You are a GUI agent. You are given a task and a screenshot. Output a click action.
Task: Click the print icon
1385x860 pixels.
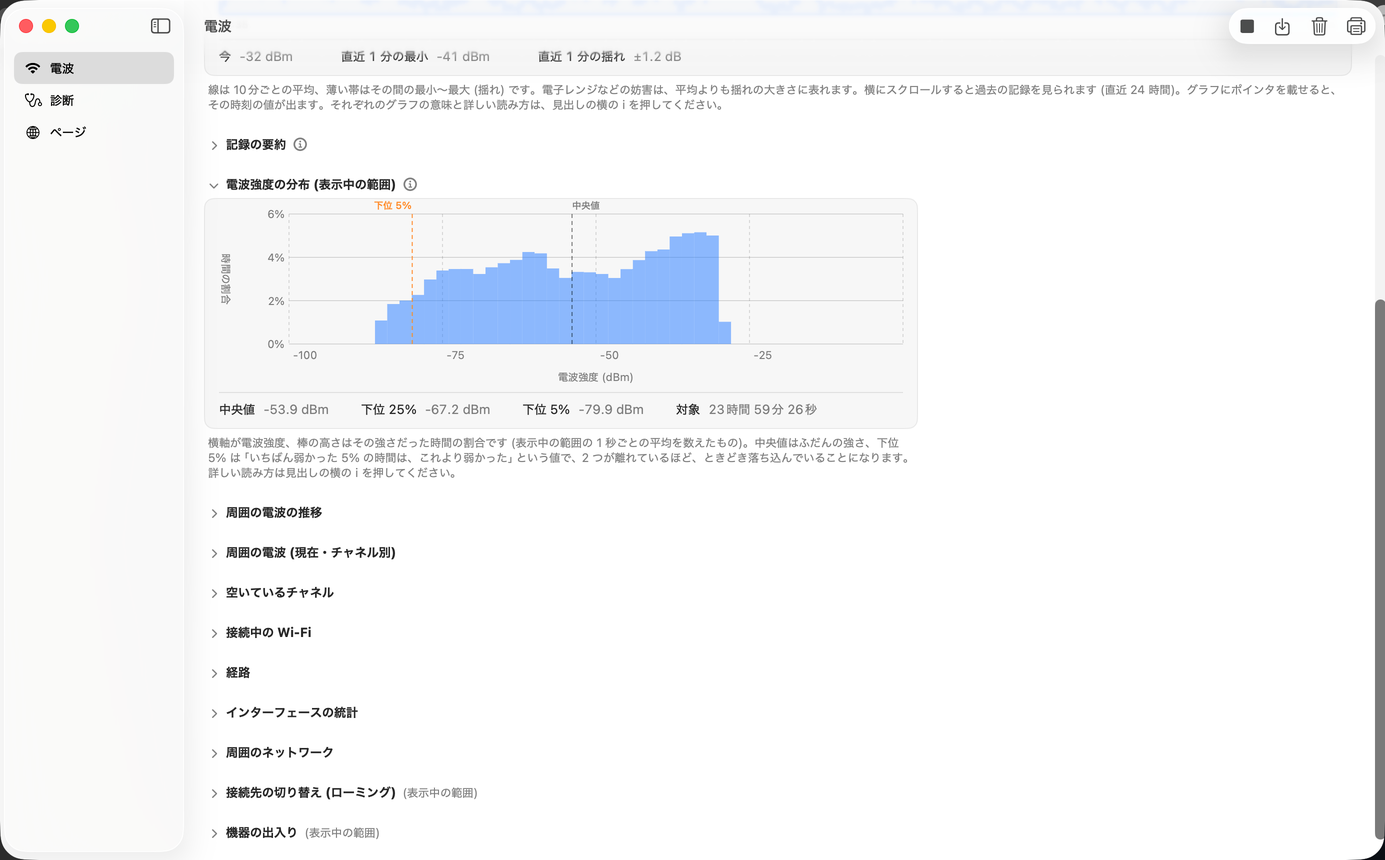point(1356,27)
